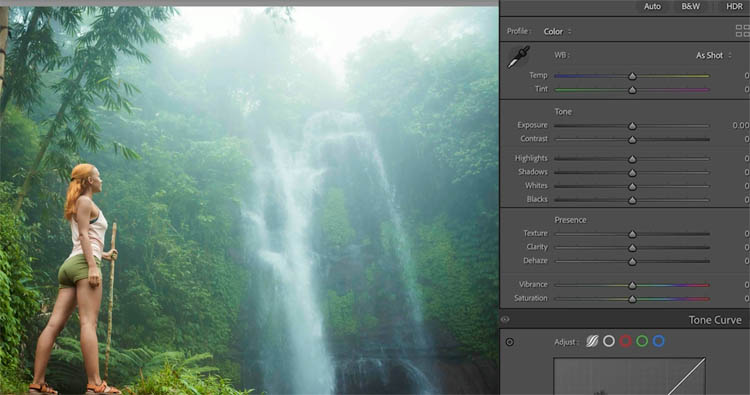Select the red channel curve circle

point(626,341)
